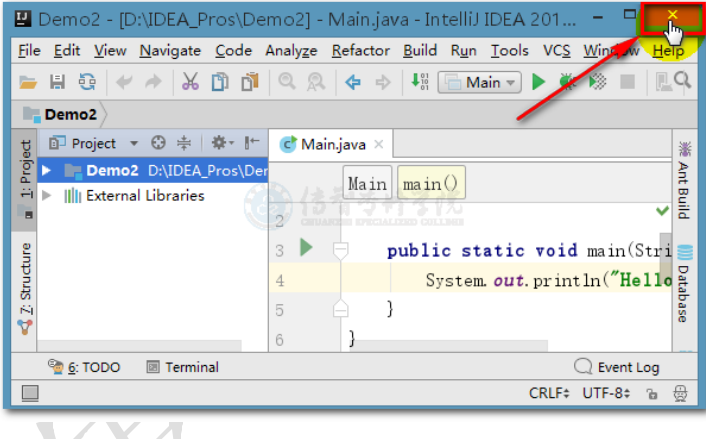Click the green checkmark inspection indicator
Screen dimensions: 706x439
[662, 210]
